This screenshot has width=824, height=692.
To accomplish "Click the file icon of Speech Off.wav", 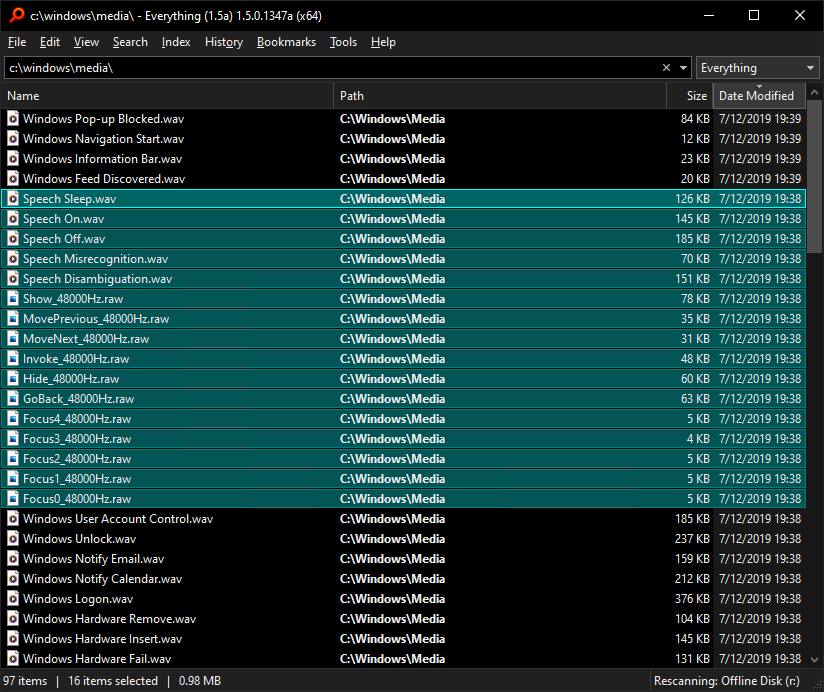I will pos(13,239).
